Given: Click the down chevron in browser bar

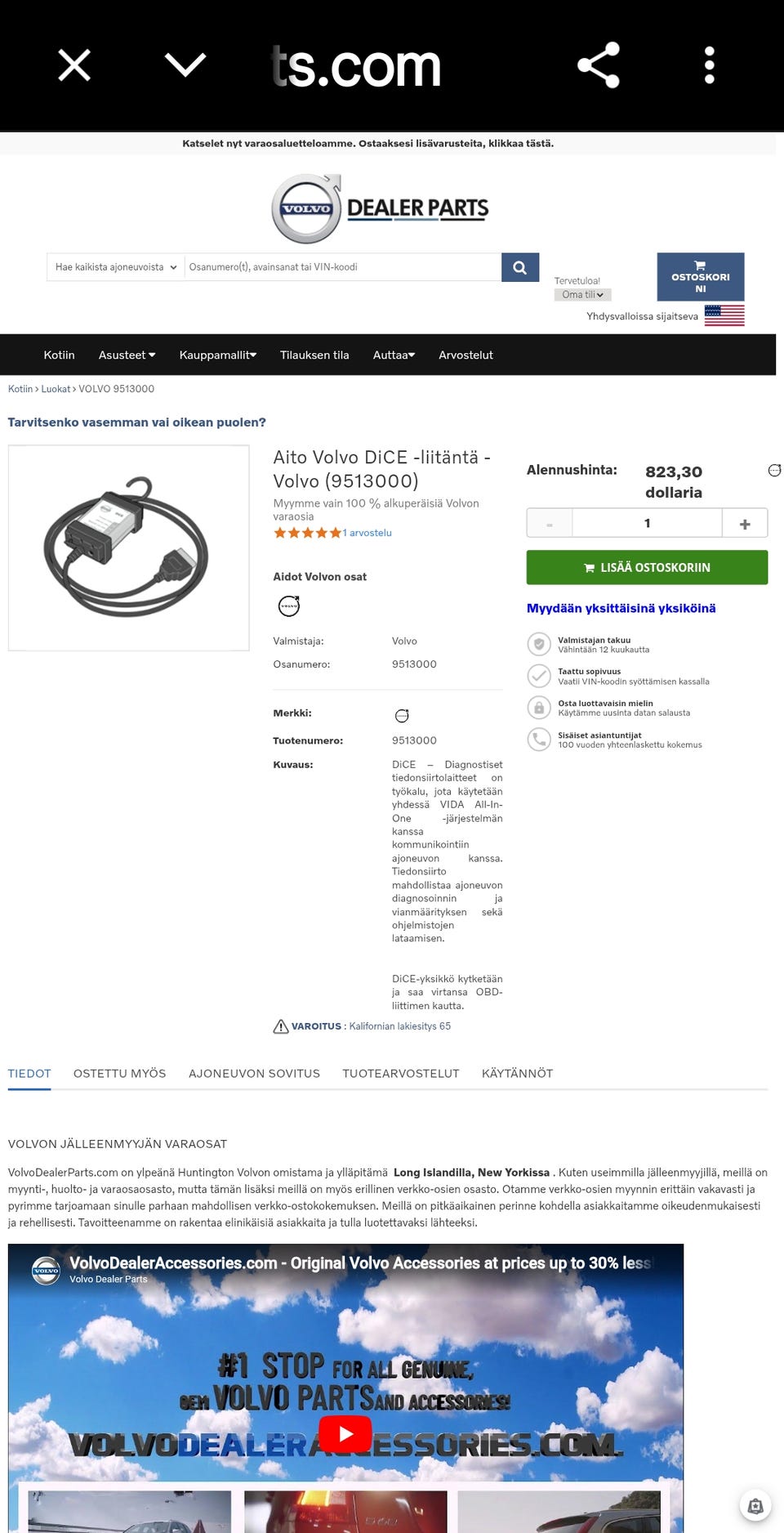Looking at the screenshot, I should (185, 65).
